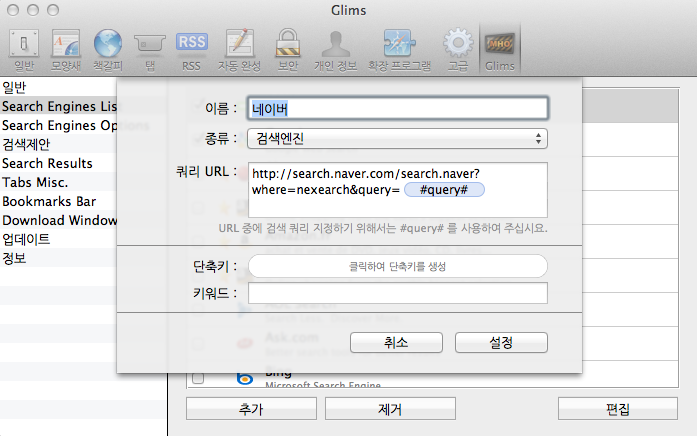
Task: Select Download Window in the sidebar
Action: pyautogui.click(x=58, y=220)
